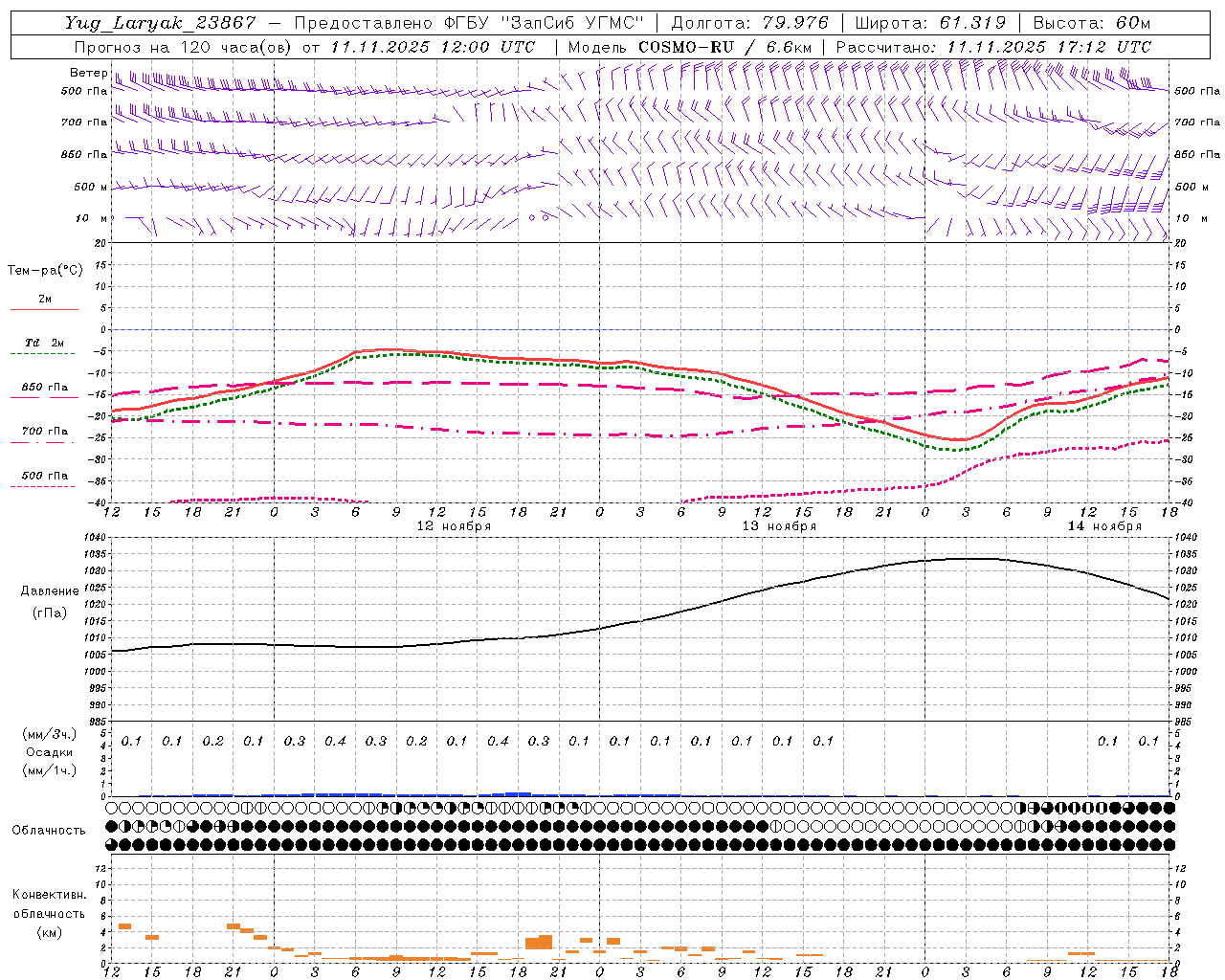Screen dimensions: 1225x980
Task: Click the 20 value on left temperature axis
Action: point(101,243)
